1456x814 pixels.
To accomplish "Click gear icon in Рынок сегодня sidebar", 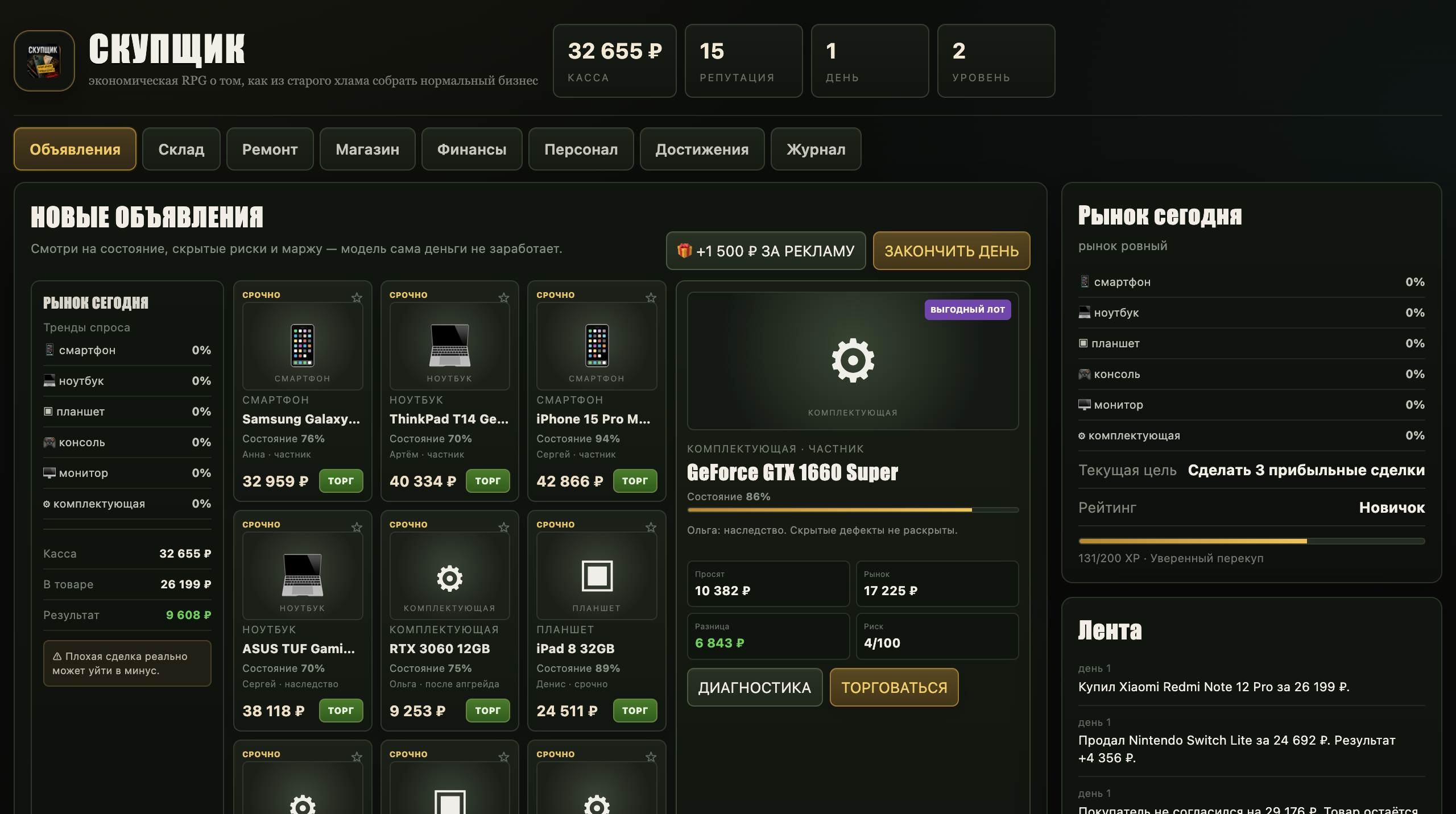I will click(1082, 435).
